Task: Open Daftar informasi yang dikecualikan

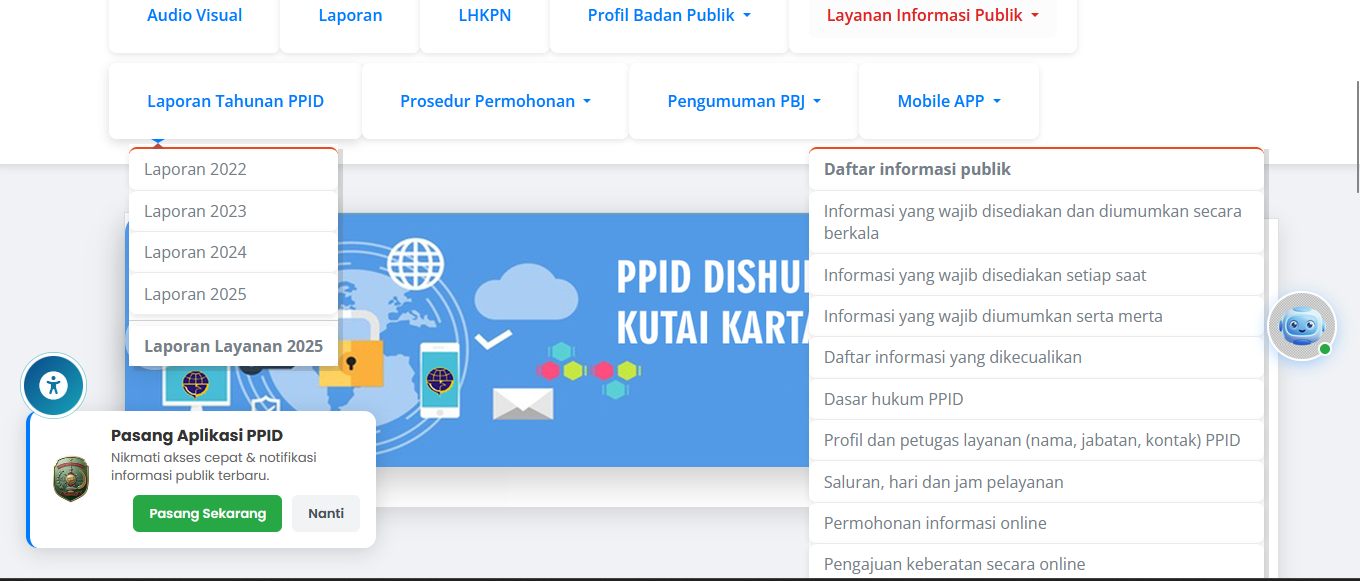Action: click(x=1036, y=357)
